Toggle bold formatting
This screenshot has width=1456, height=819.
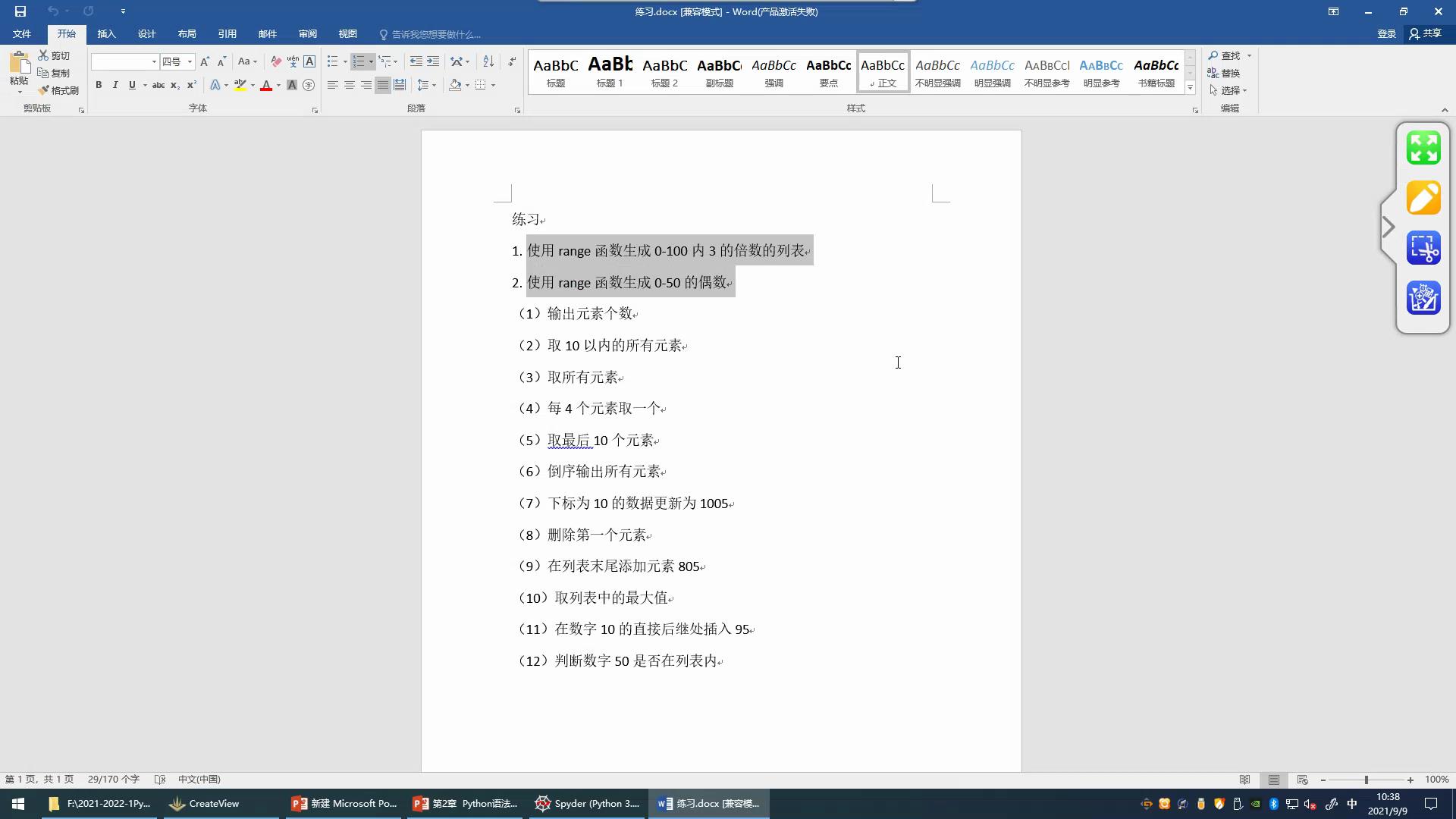[x=99, y=85]
